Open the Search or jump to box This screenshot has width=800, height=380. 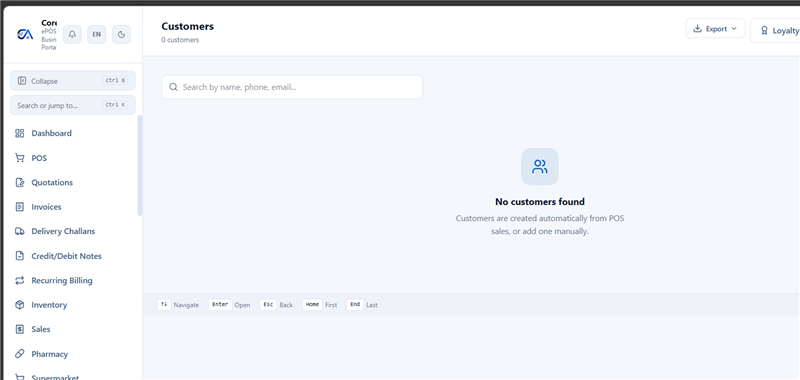click(73, 105)
